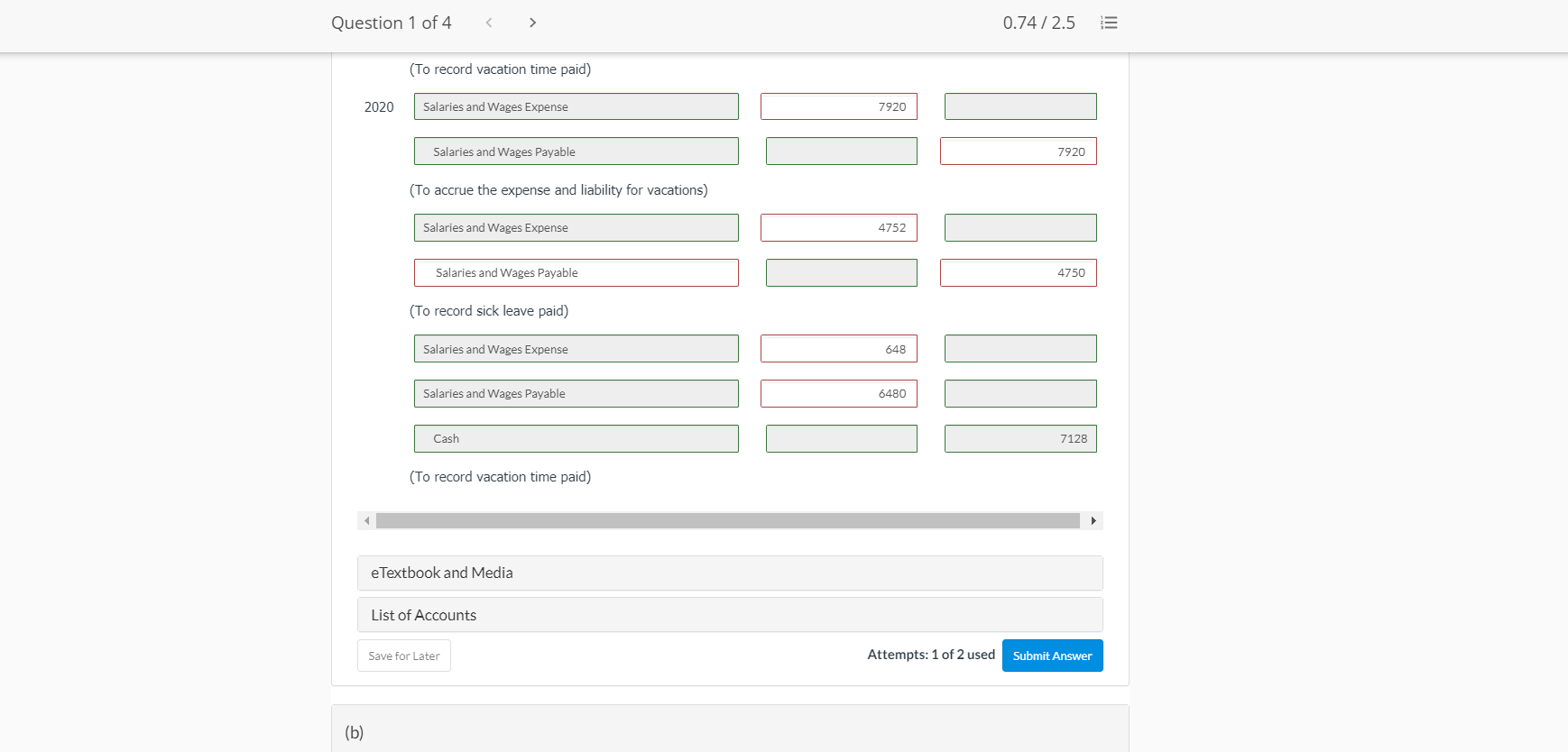
Task: Click the debit field showing 6480
Action: [839, 394]
